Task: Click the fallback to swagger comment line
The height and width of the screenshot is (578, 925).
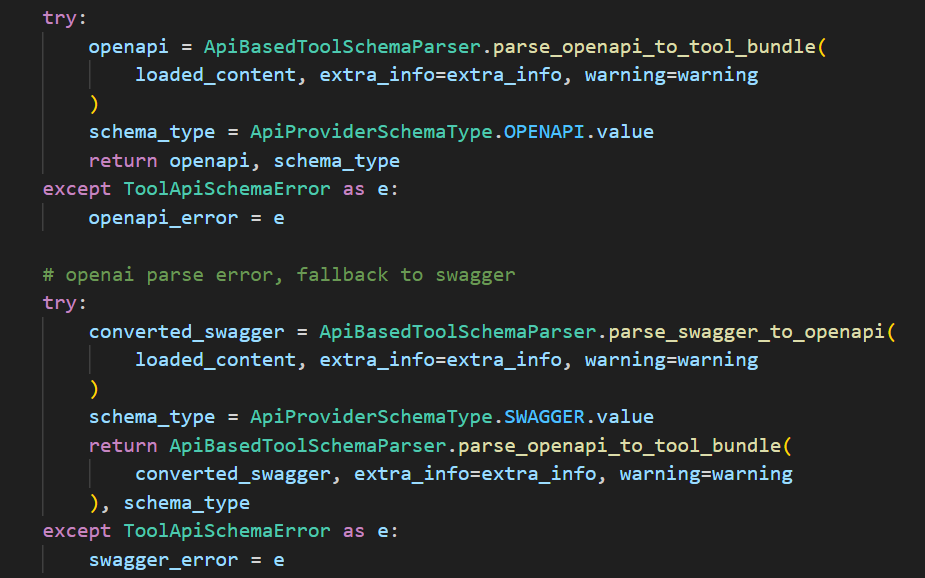Action: tap(279, 274)
